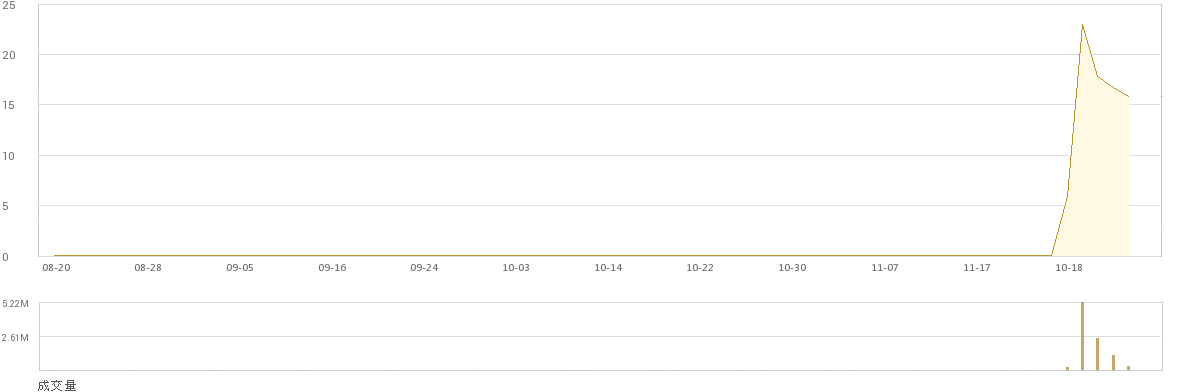Click the 2.61M volume axis label

pyautogui.click(x=15, y=338)
